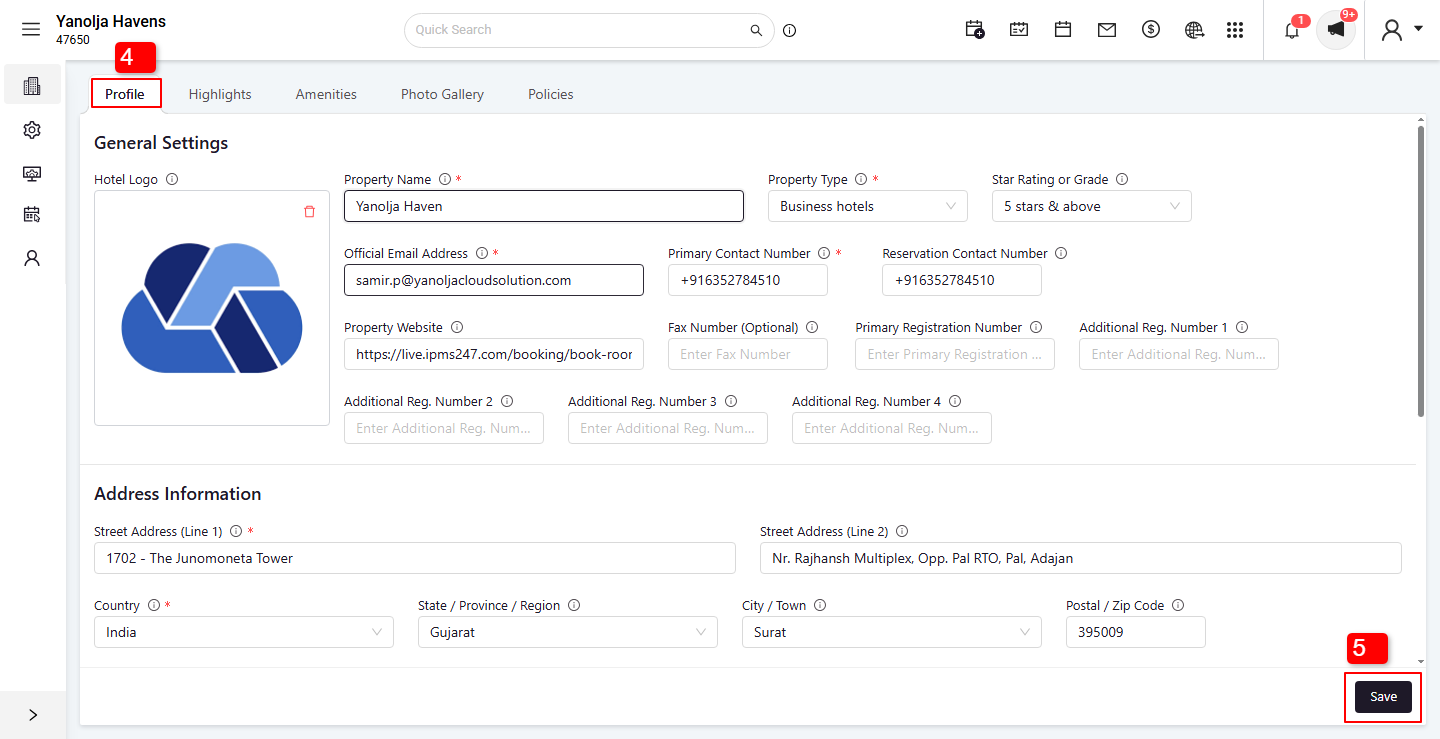Image resolution: width=1440 pixels, height=739 pixels.
Task: Open the Star Rating or Grade dropdown
Action: (1092, 206)
